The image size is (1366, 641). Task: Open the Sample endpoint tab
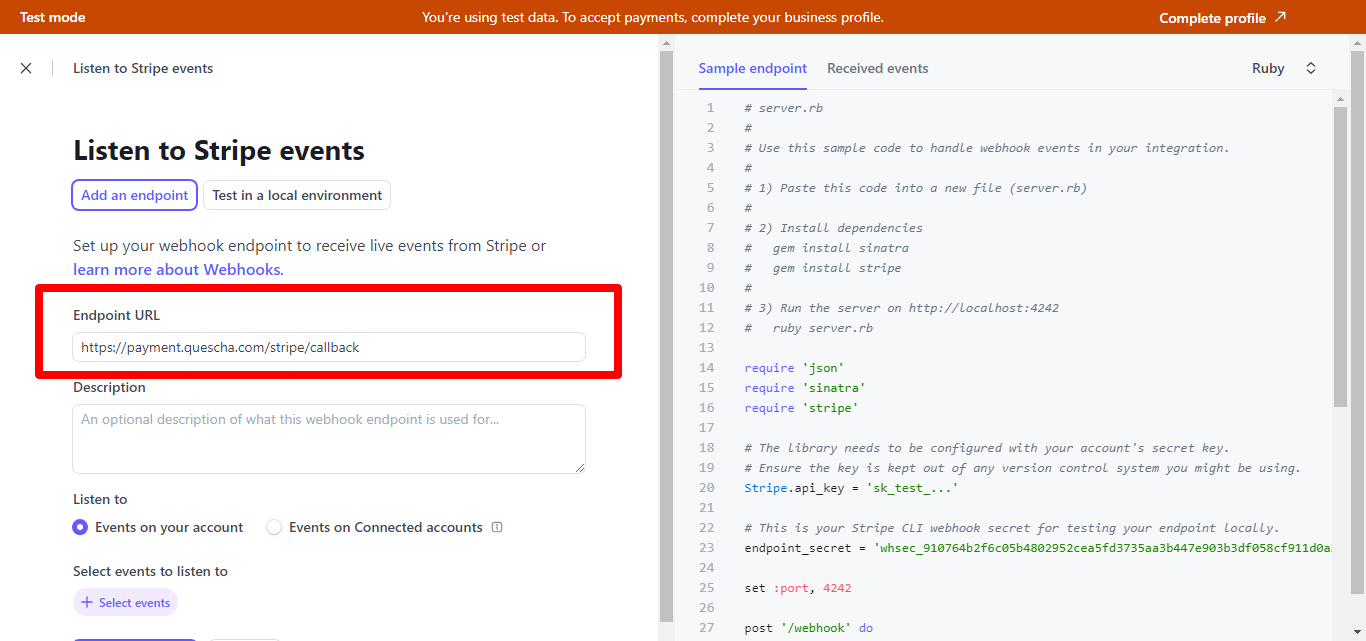click(752, 68)
